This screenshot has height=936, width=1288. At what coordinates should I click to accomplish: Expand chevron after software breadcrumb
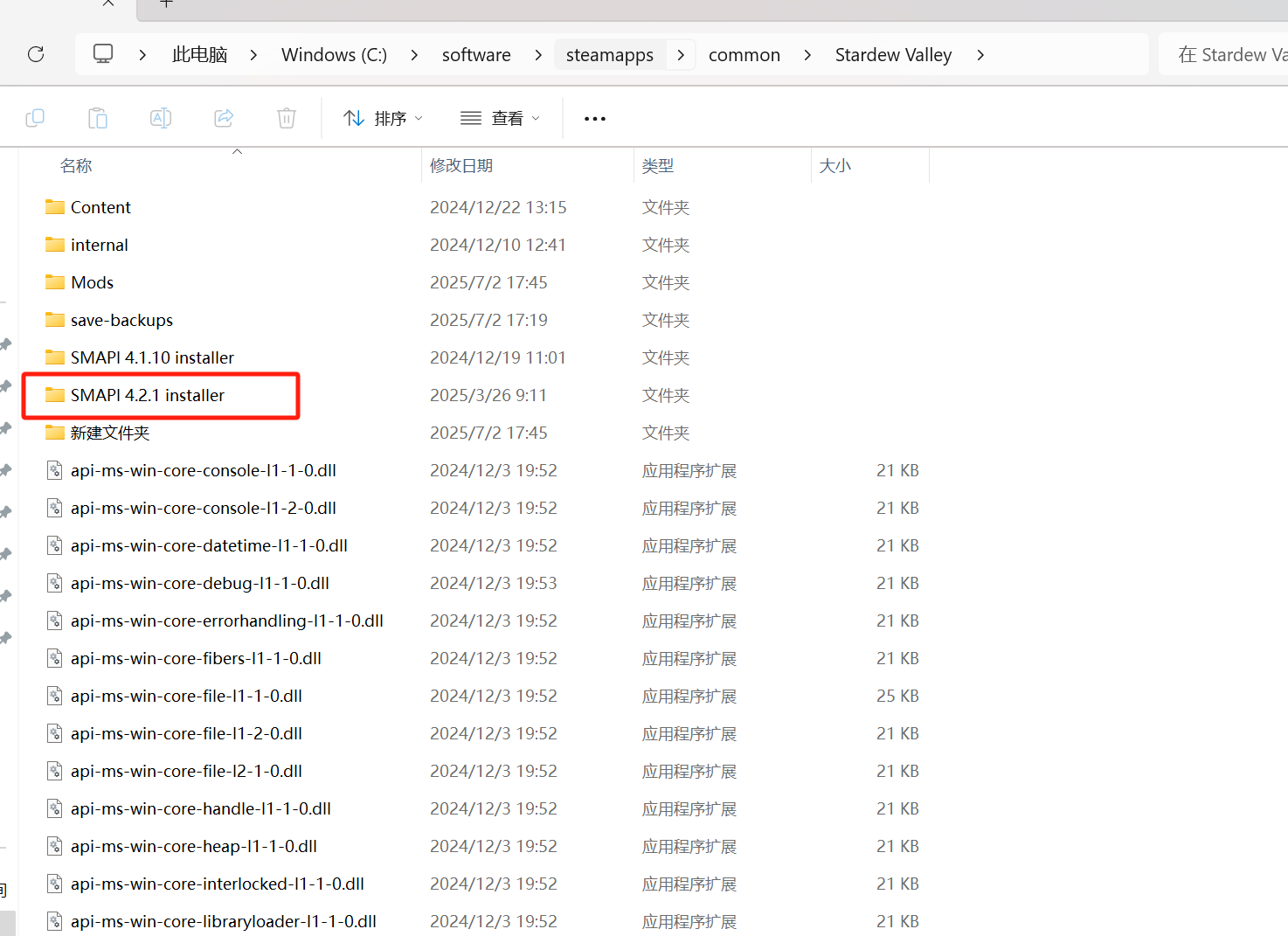tap(538, 55)
